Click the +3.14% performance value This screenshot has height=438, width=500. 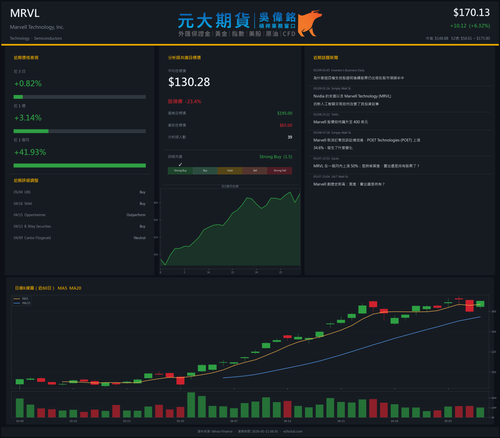click(28, 118)
